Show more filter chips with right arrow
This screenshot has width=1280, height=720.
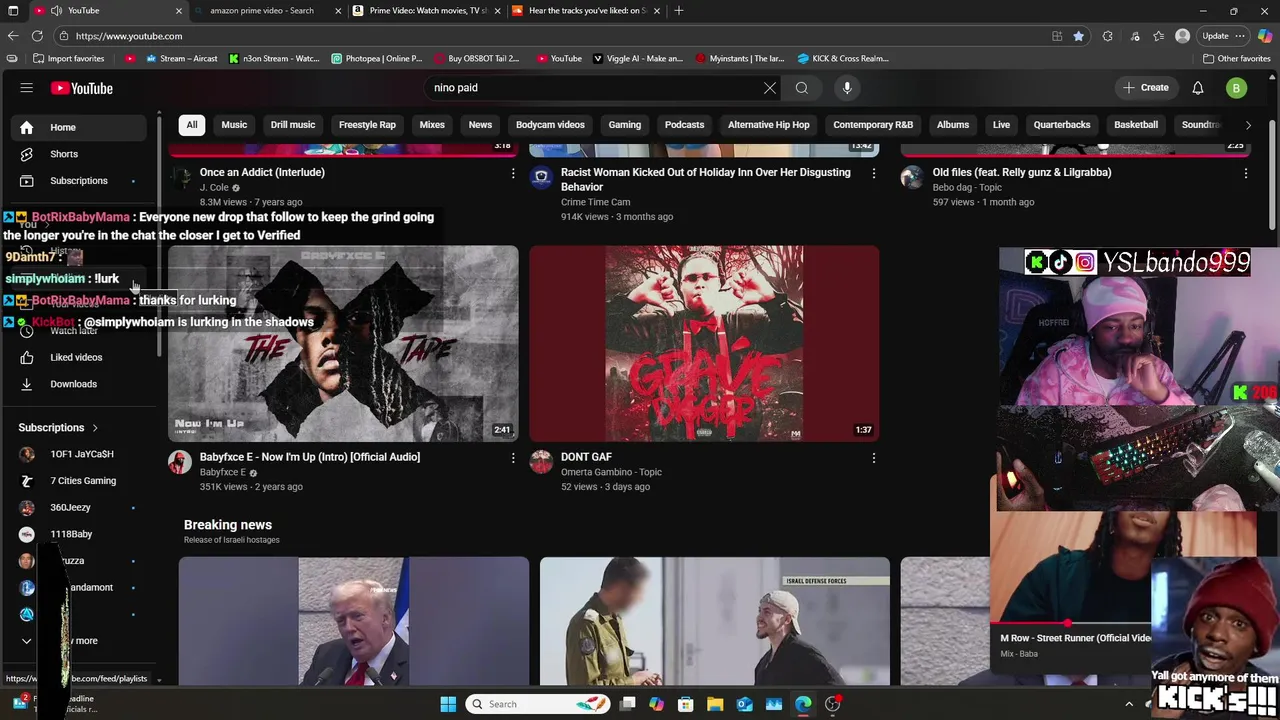[x=1248, y=125]
